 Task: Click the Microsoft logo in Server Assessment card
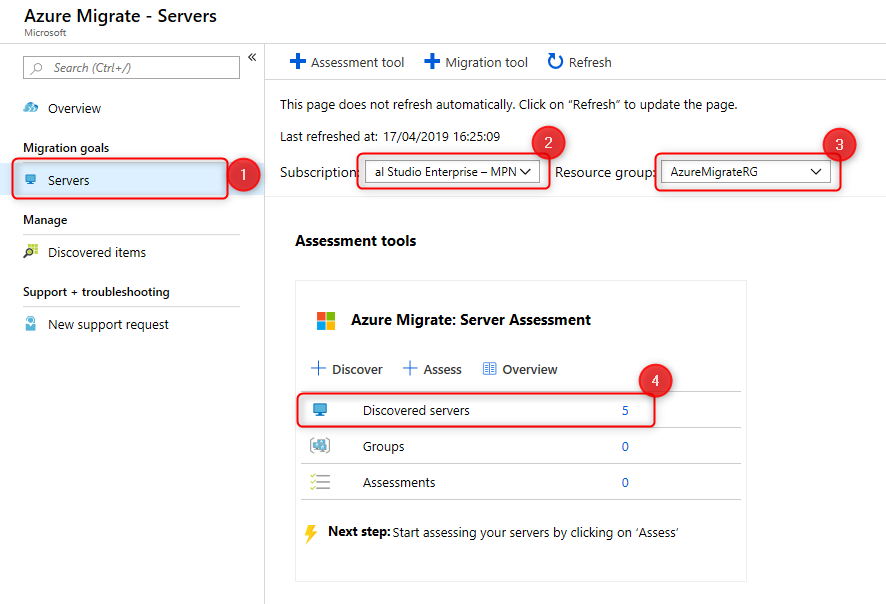tap(326, 321)
